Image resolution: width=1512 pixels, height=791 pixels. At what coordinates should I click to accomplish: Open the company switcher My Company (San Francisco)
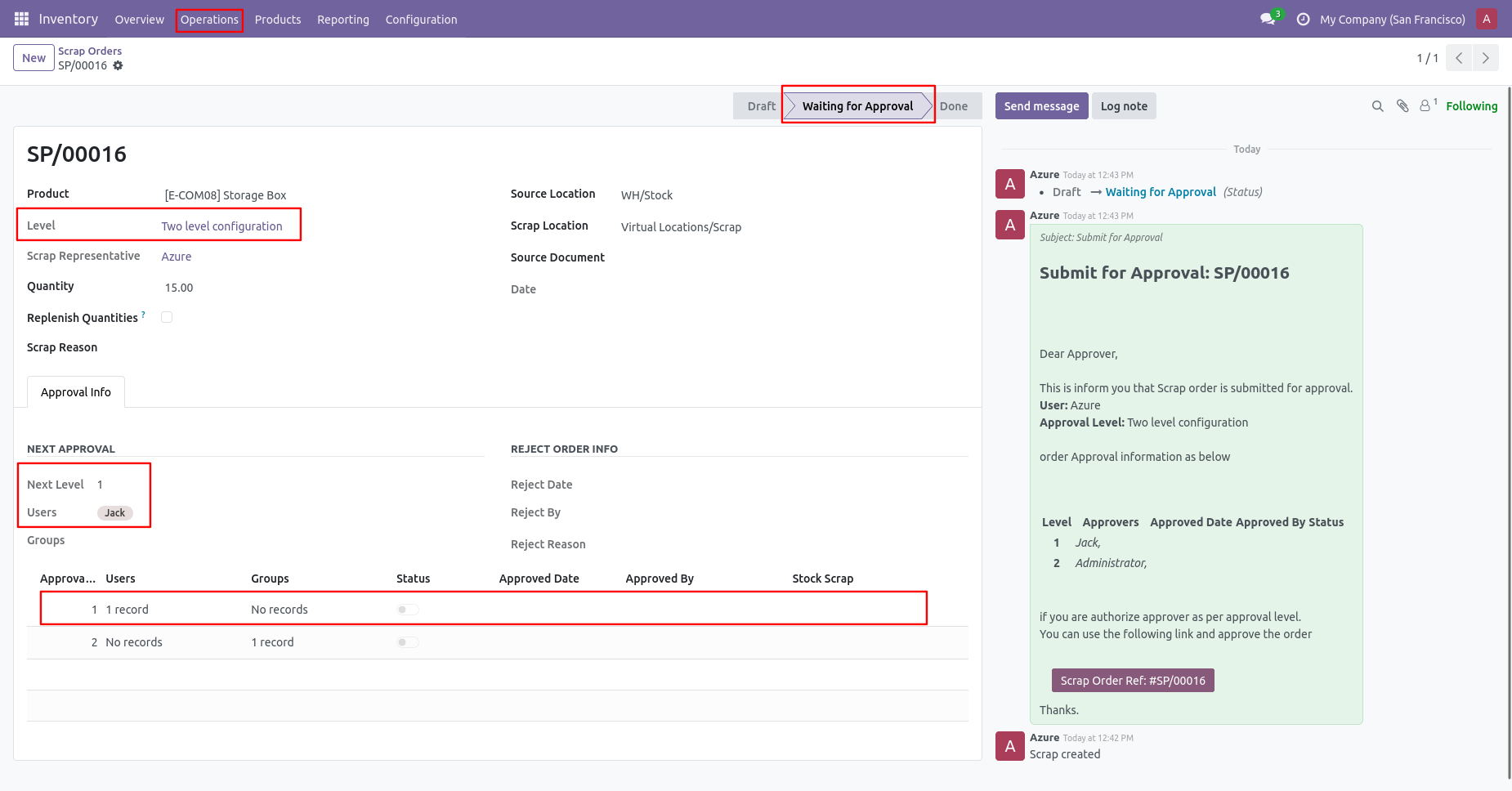(1392, 20)
